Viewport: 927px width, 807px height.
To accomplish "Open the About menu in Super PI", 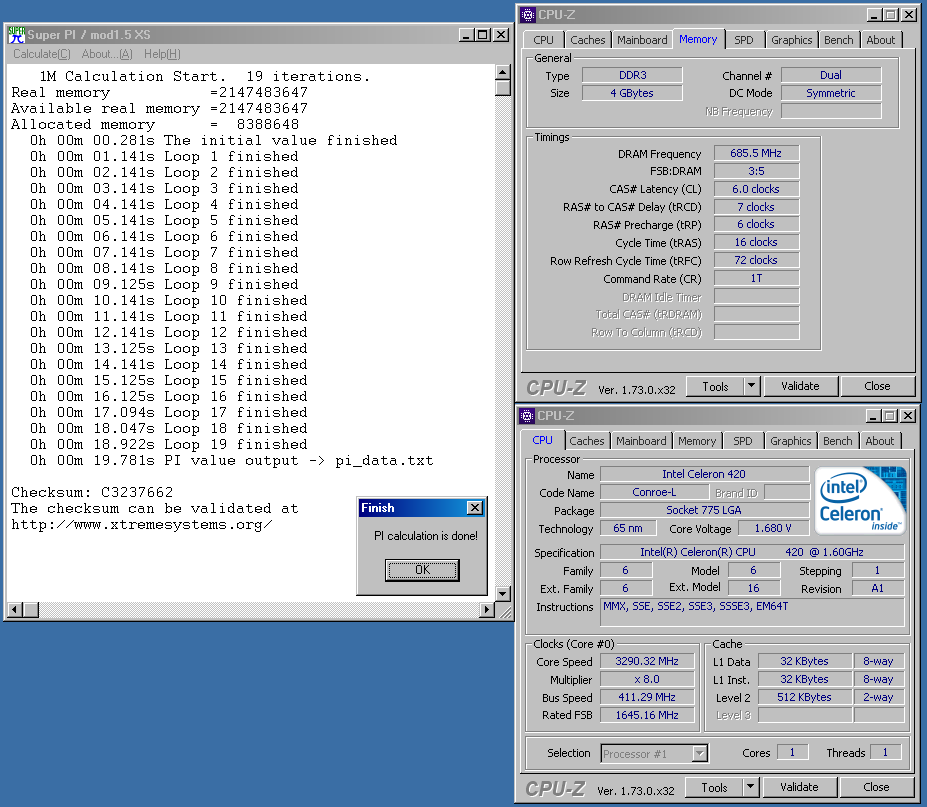I will [107, 54].
